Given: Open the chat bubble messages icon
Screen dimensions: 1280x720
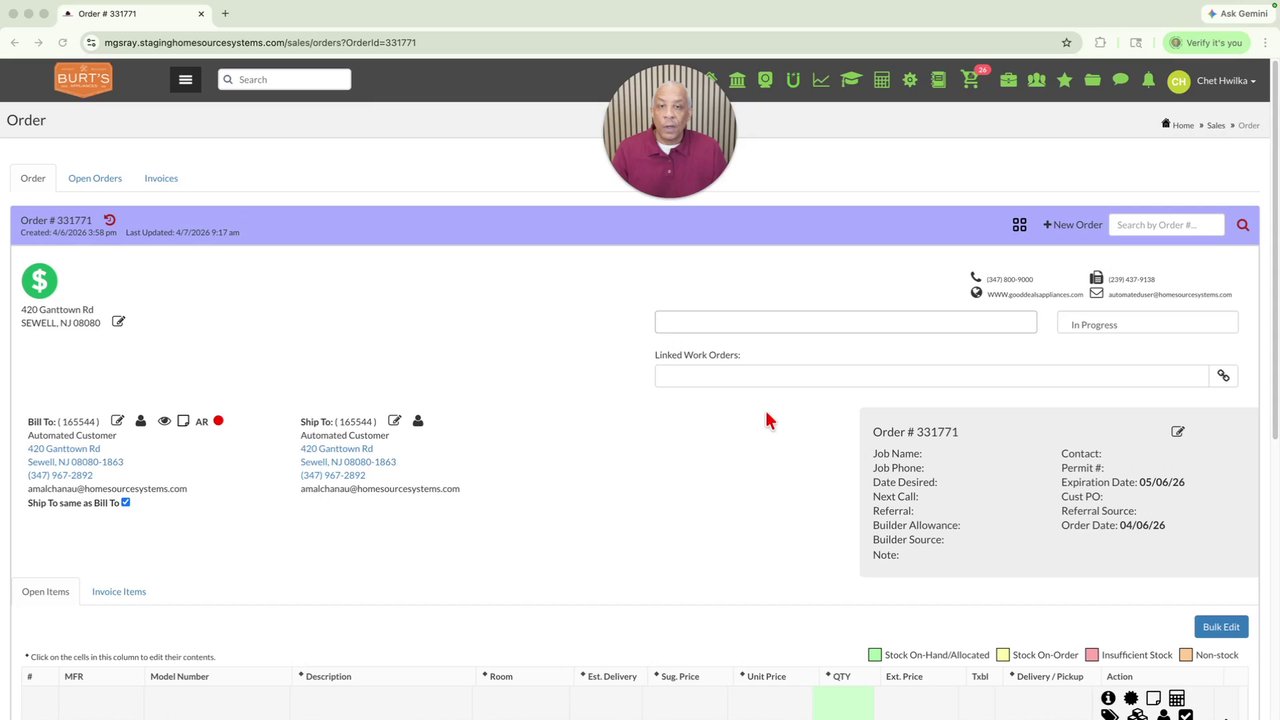Looking at the screenshot, I should [x=1120, y=80].
